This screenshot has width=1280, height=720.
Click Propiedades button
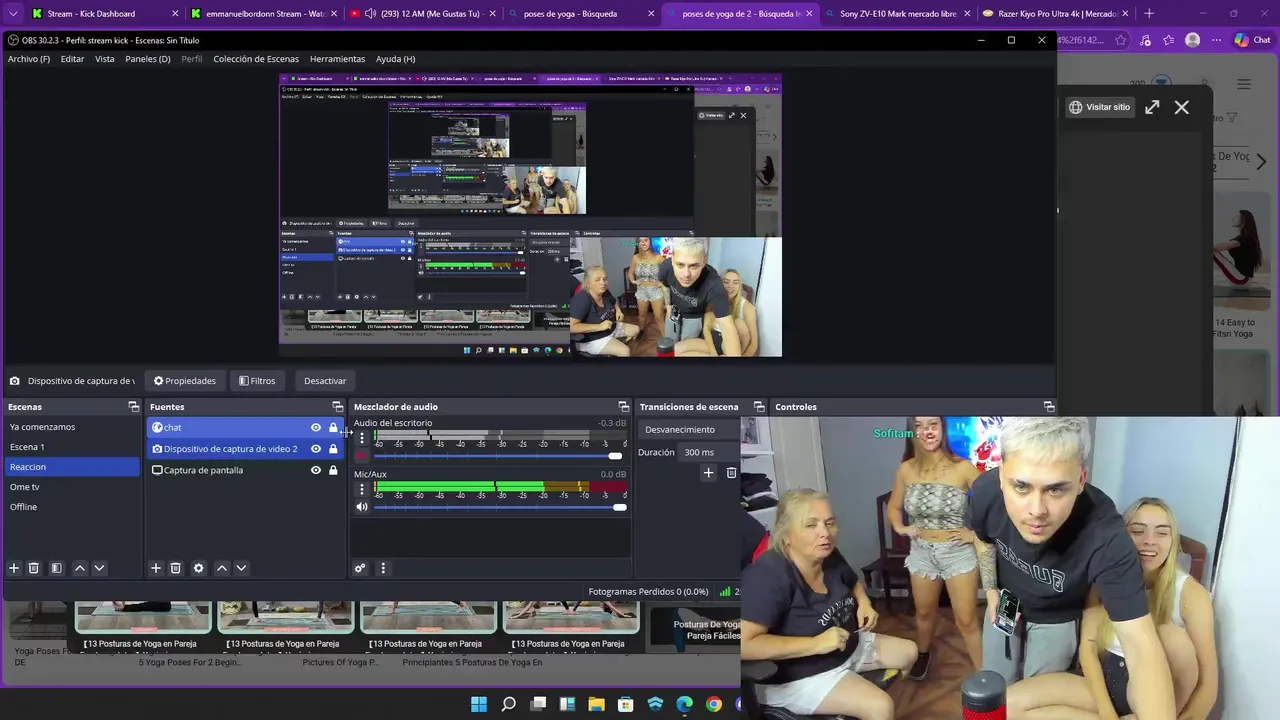click(x=184, y=381)
